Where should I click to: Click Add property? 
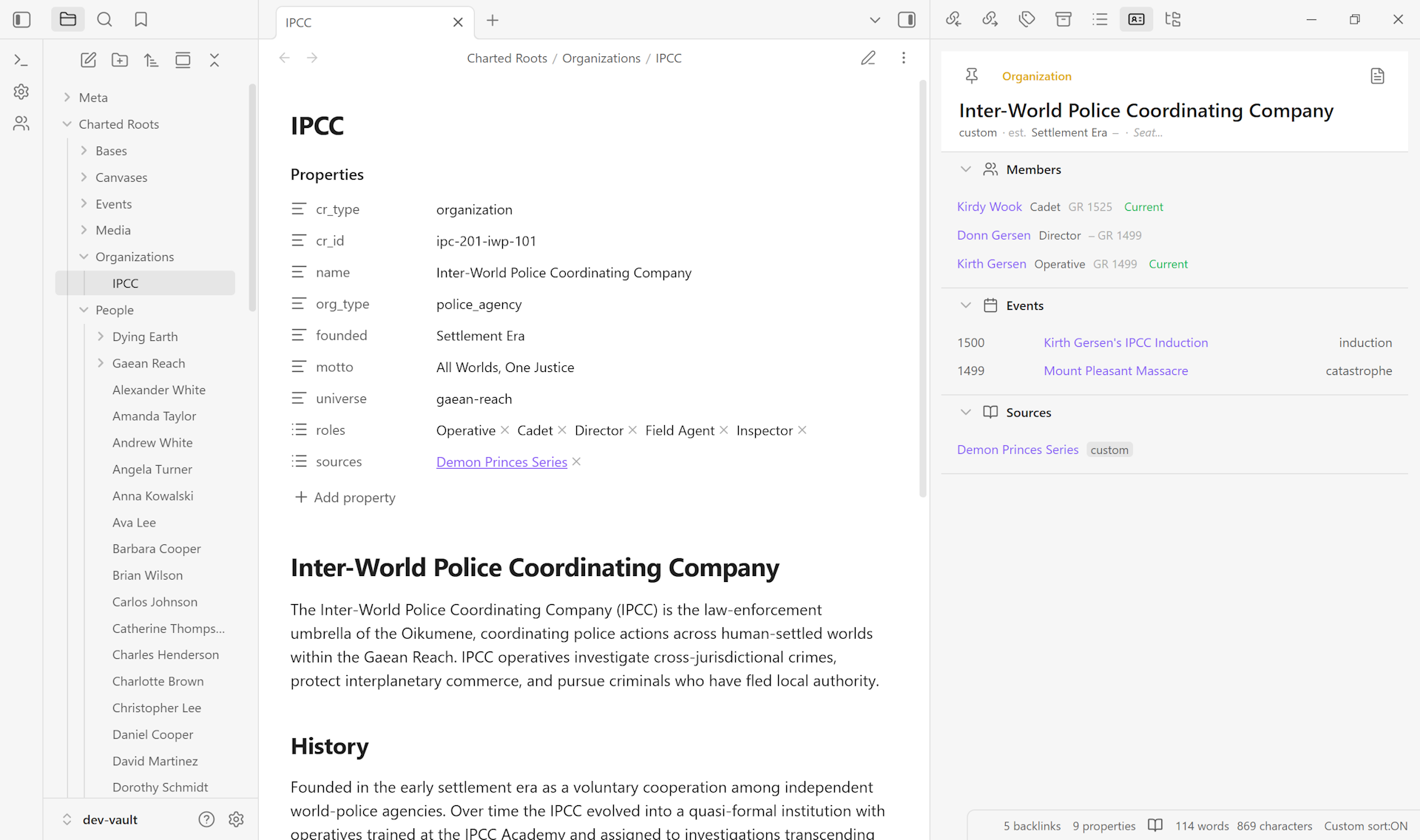tap(345, 498)
